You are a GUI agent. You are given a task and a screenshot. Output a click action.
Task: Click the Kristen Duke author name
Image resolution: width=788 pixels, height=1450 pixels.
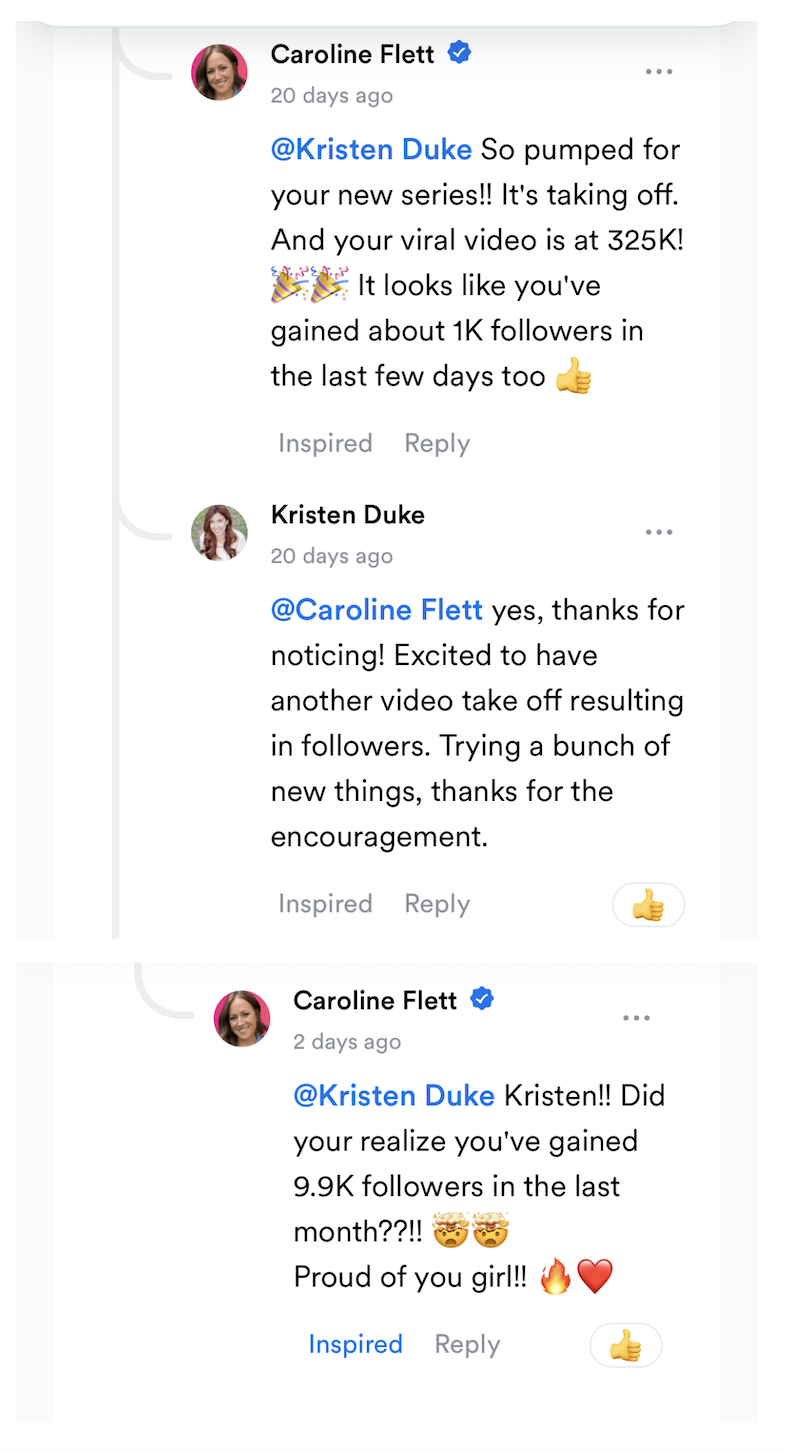pyautogui.click(x=347, y=515)
